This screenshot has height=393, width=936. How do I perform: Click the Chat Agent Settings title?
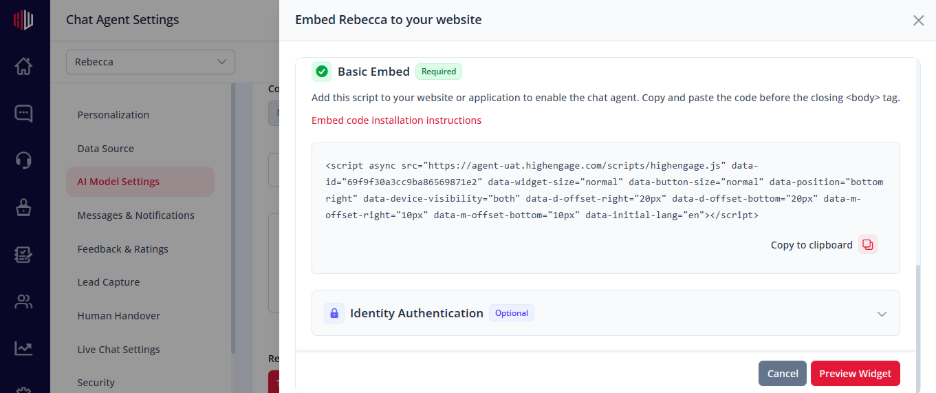[122, 20]
